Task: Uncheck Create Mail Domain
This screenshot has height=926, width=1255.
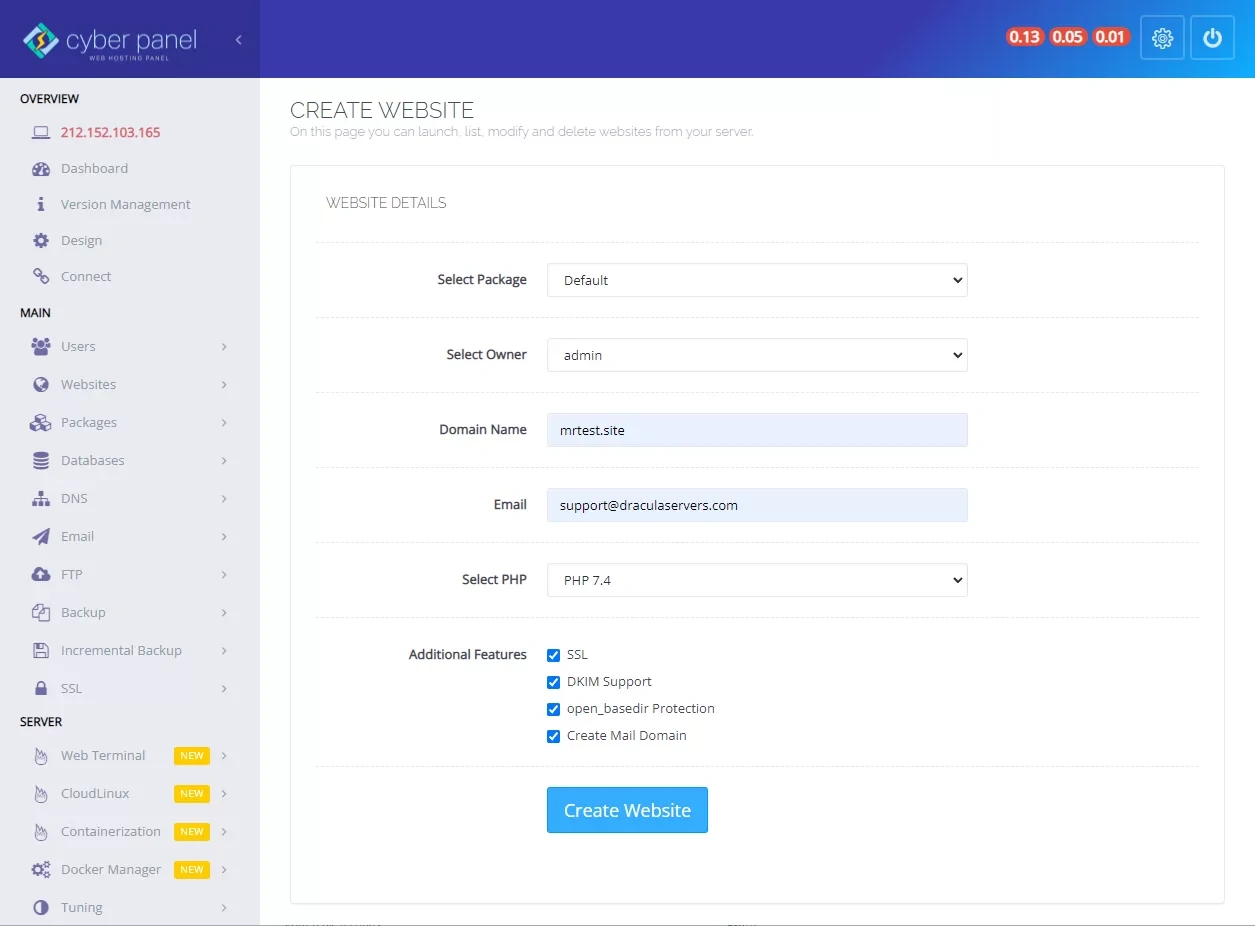Action: (554, 736)
